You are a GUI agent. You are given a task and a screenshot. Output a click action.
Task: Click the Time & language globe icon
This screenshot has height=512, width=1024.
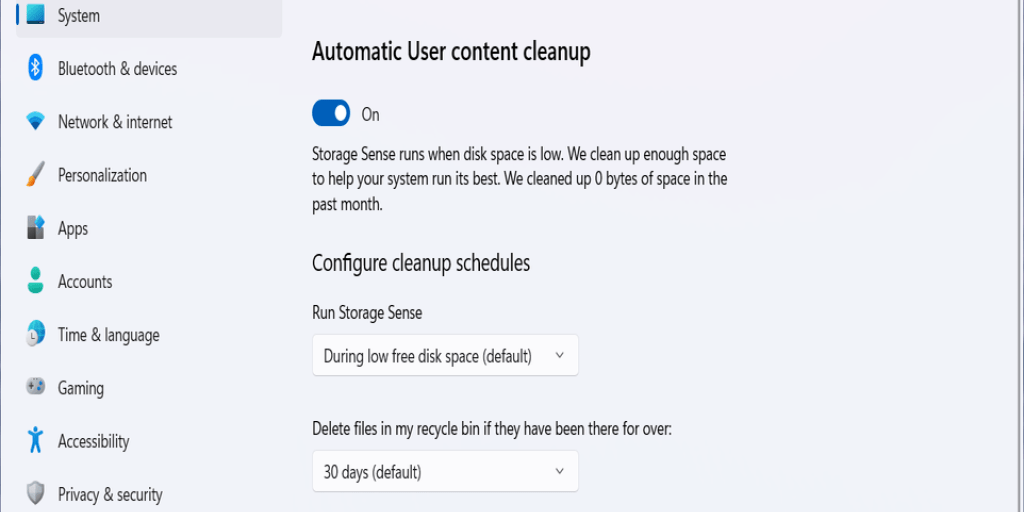pos(35,334)
